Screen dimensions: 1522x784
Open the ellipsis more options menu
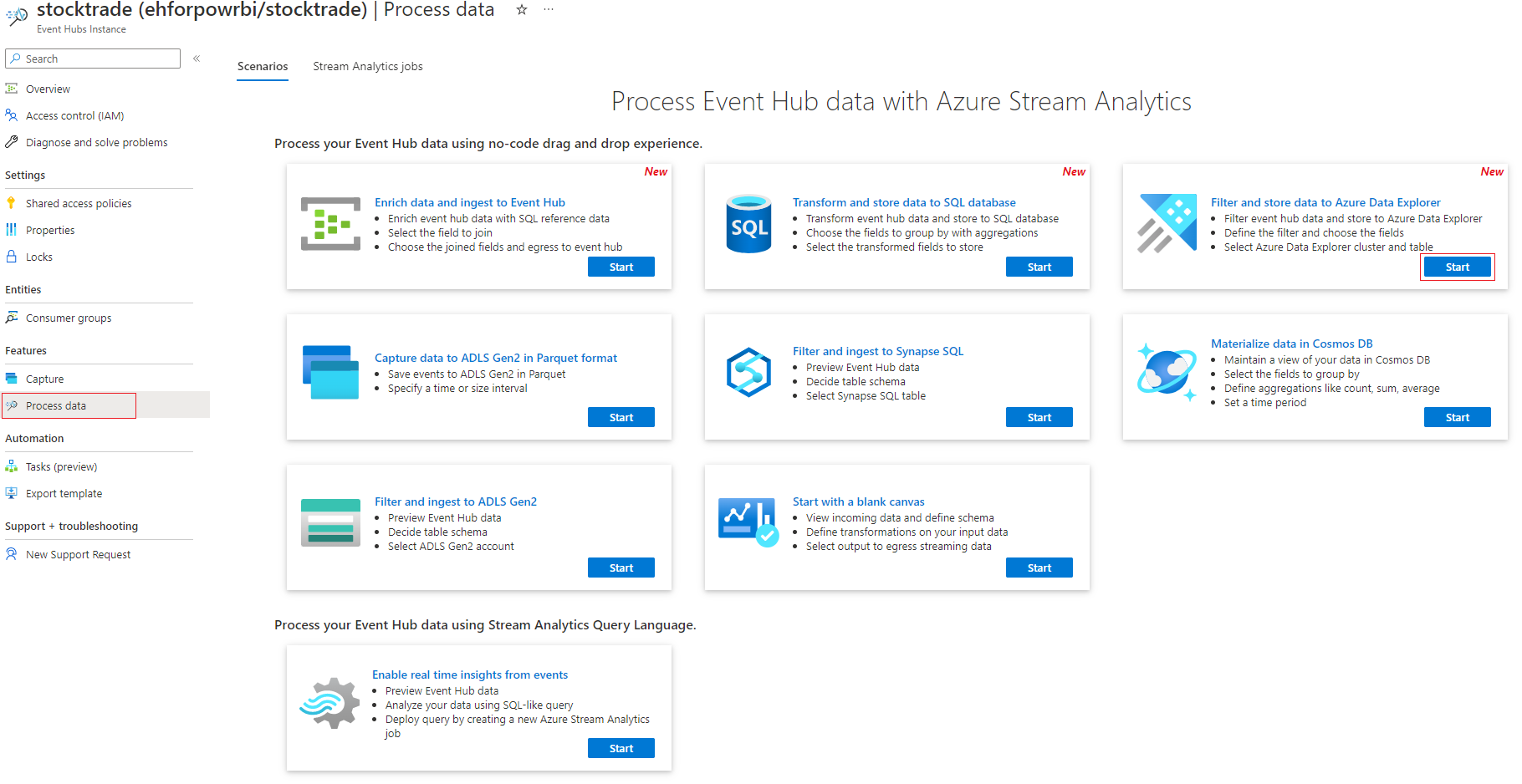549,10
